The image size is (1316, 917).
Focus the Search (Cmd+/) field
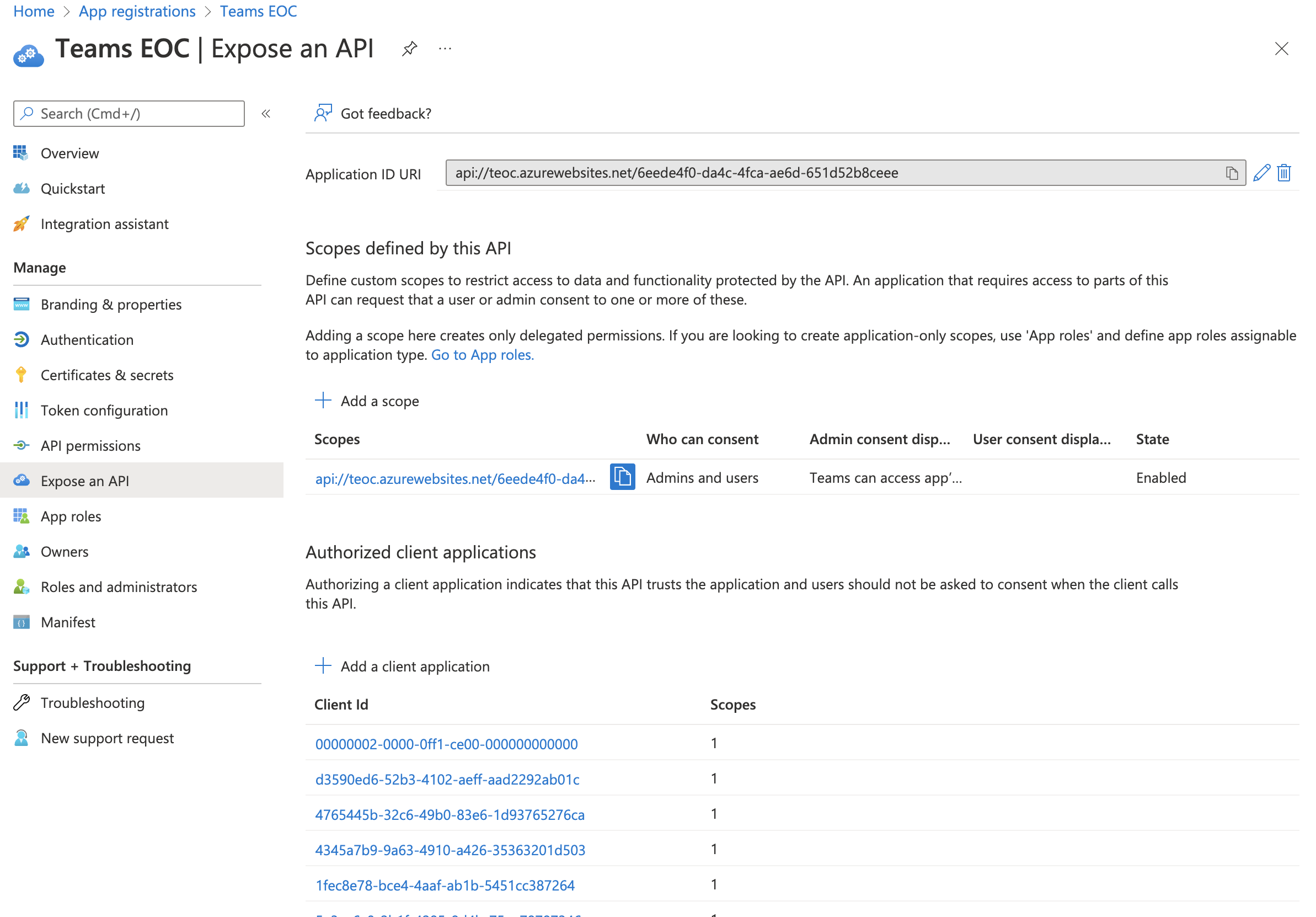point(129,114)
